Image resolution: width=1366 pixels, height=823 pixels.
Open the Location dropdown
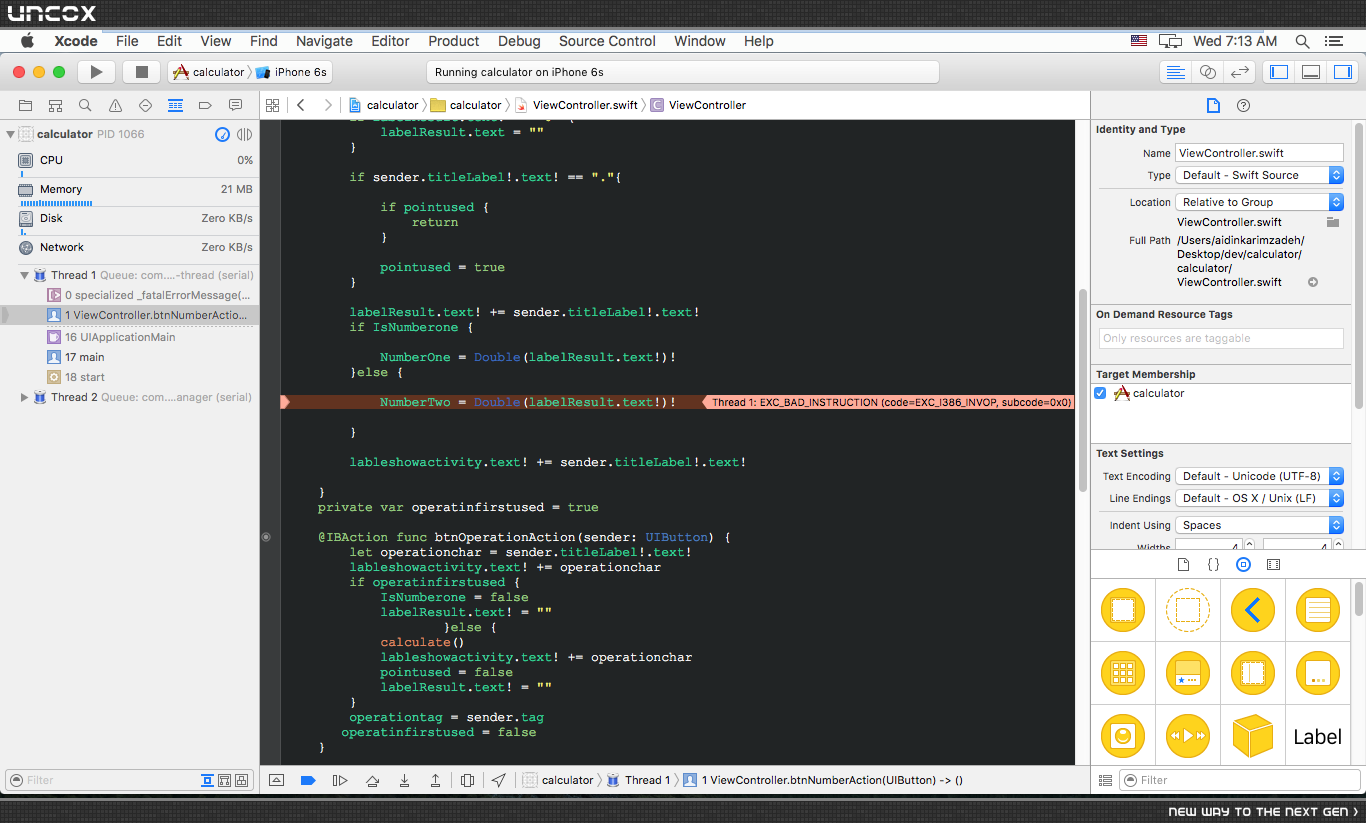[x=1259, y=202]
